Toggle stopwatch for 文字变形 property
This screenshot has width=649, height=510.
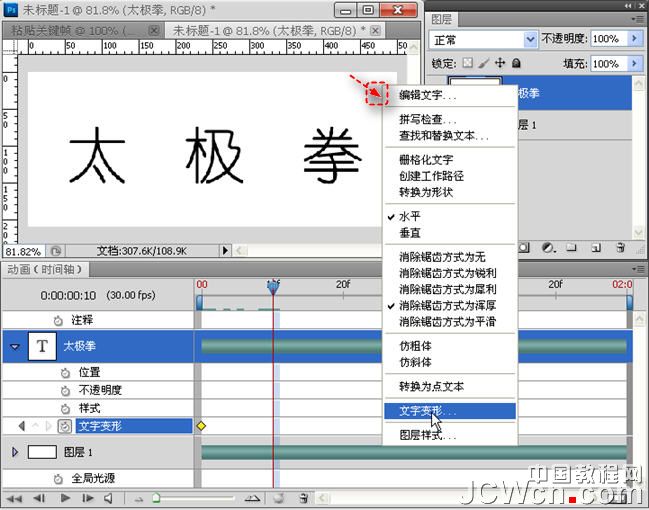pos(65,426)
